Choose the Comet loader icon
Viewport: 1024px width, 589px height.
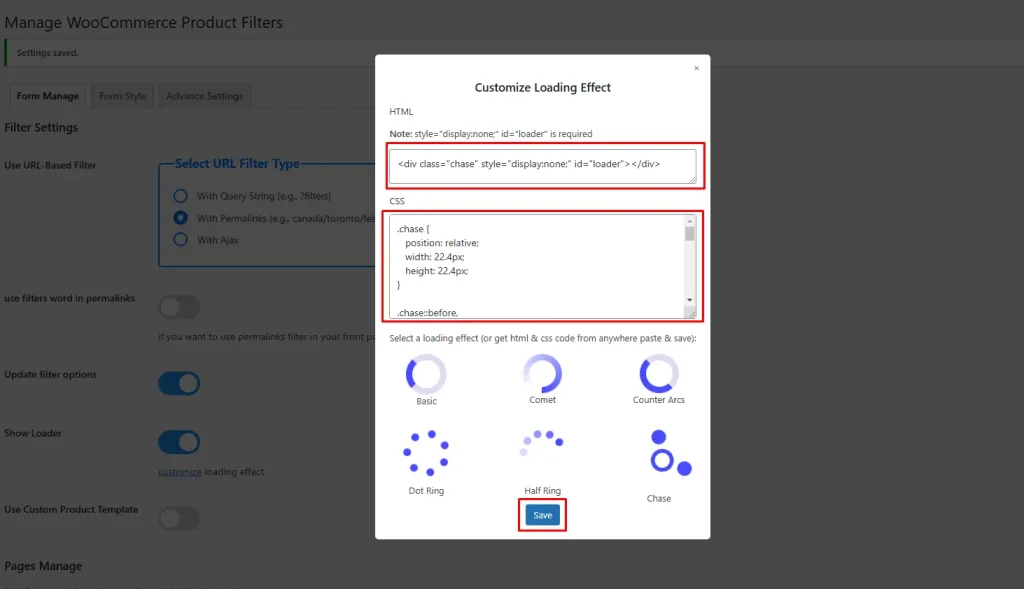(x=542, y=373)
